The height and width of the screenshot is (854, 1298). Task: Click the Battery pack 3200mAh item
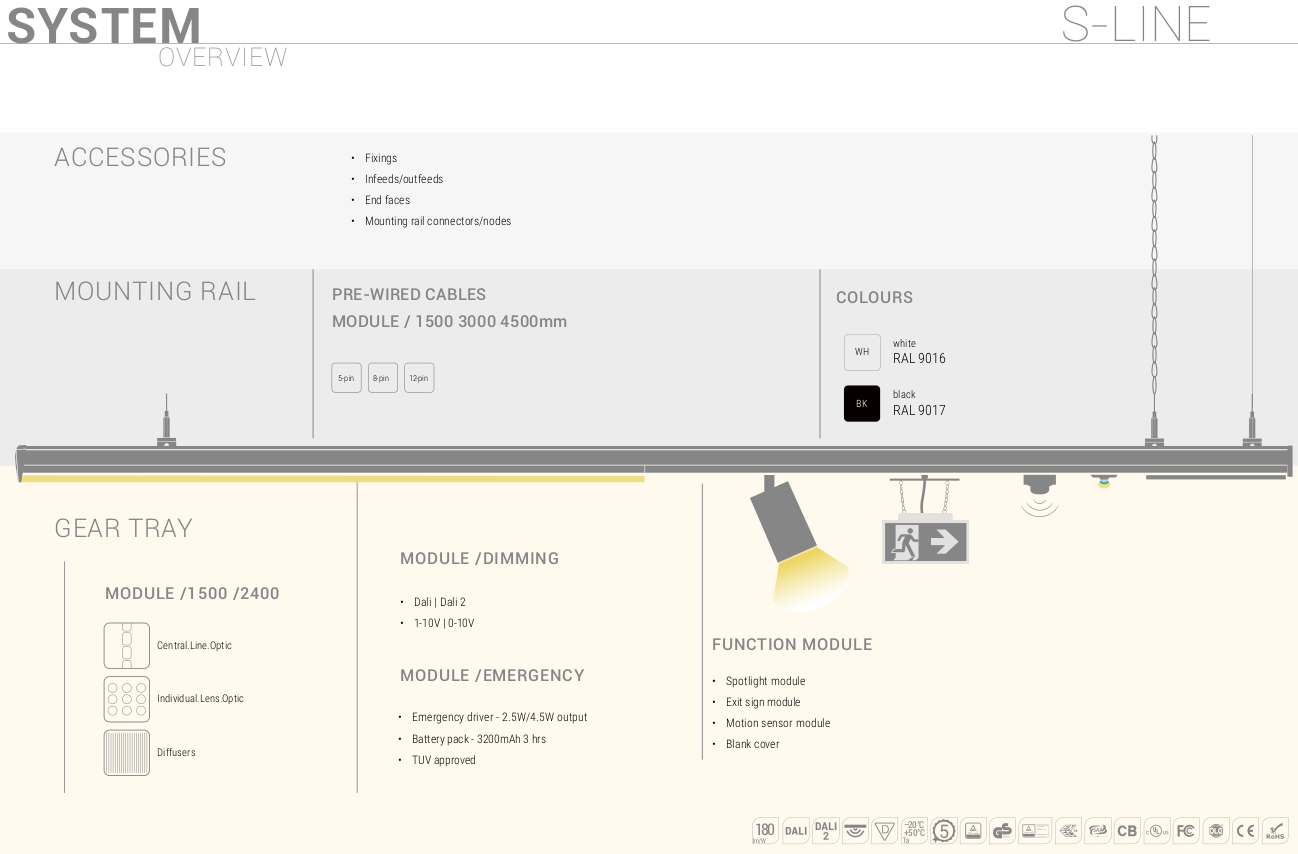coord(479,739)
